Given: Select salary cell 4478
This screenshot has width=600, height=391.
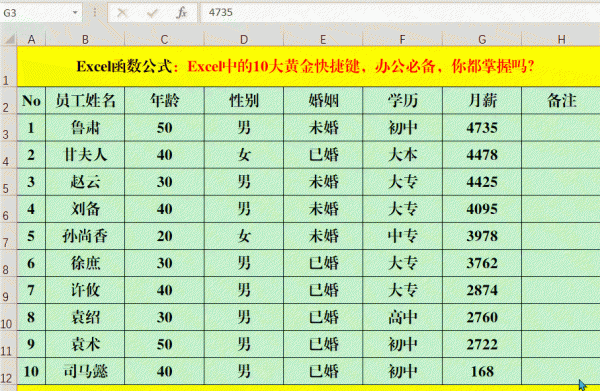Looking at the screenshot, I should (x=482, y=155).
